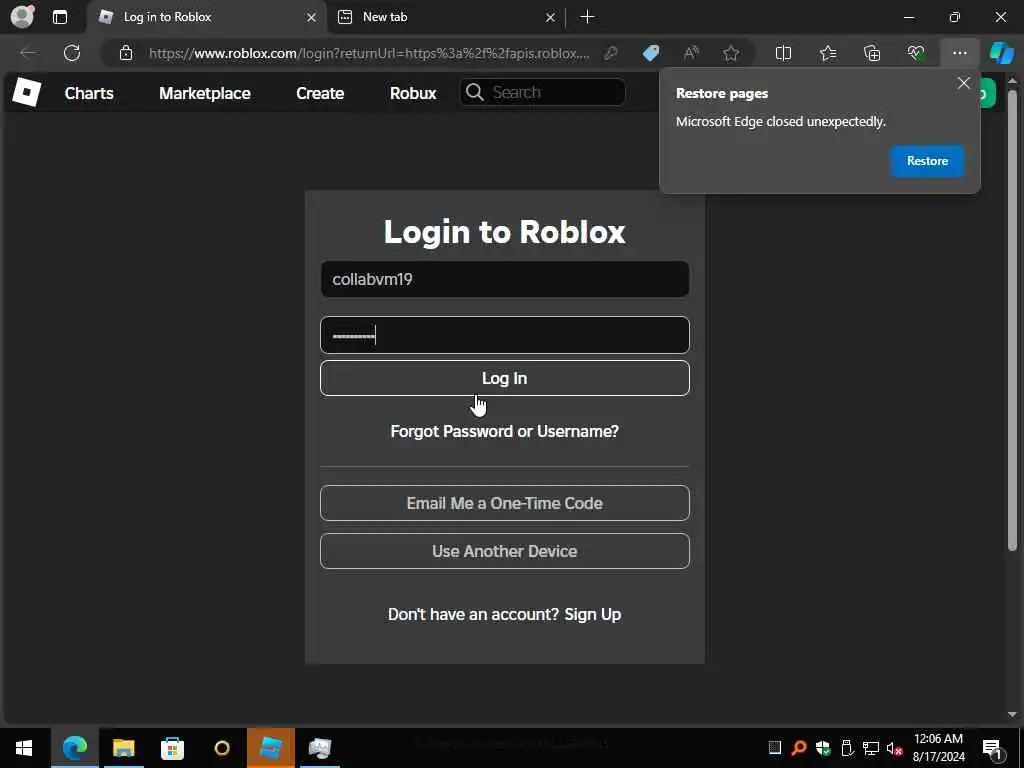Viewport: 1024px width, 768px height.
Task: Open the Edge profile avatar icon
Action: coord(22,17)
